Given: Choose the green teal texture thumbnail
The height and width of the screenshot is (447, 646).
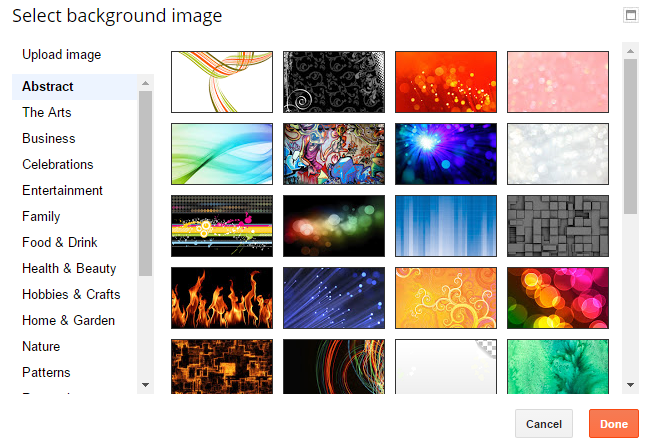Looking at the screenshot, I should pos(557,365).
